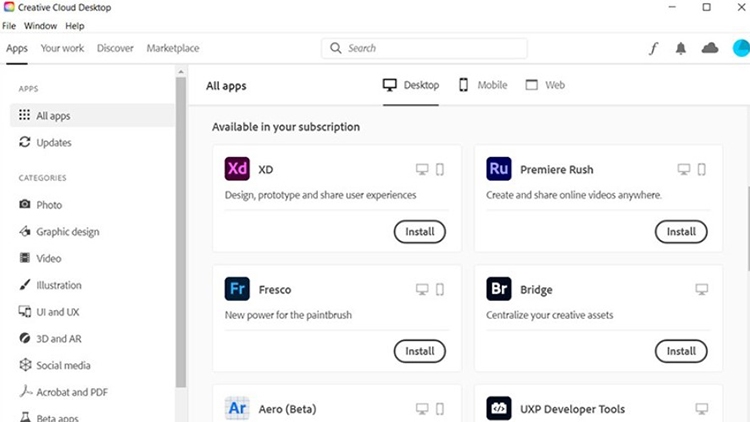Click the search magnifier icon
Image resolution: width=750 pixels, height=422 pixels.
click(336, 48)
